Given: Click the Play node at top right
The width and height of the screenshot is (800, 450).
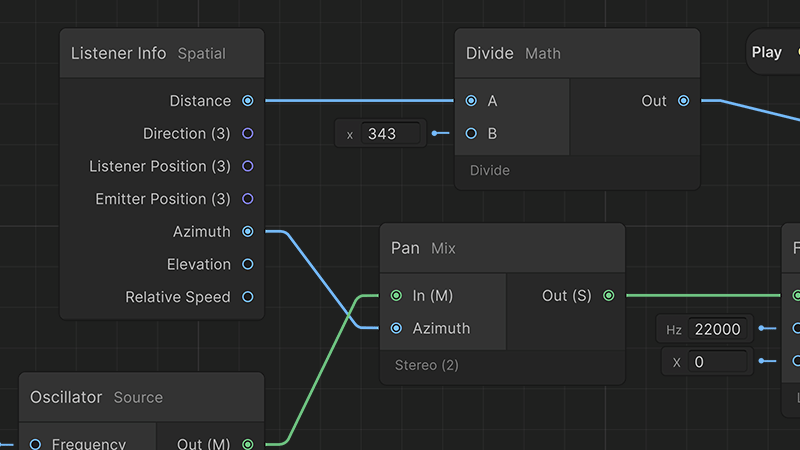Looking at the screenshot, I should [x=772, y=52].
